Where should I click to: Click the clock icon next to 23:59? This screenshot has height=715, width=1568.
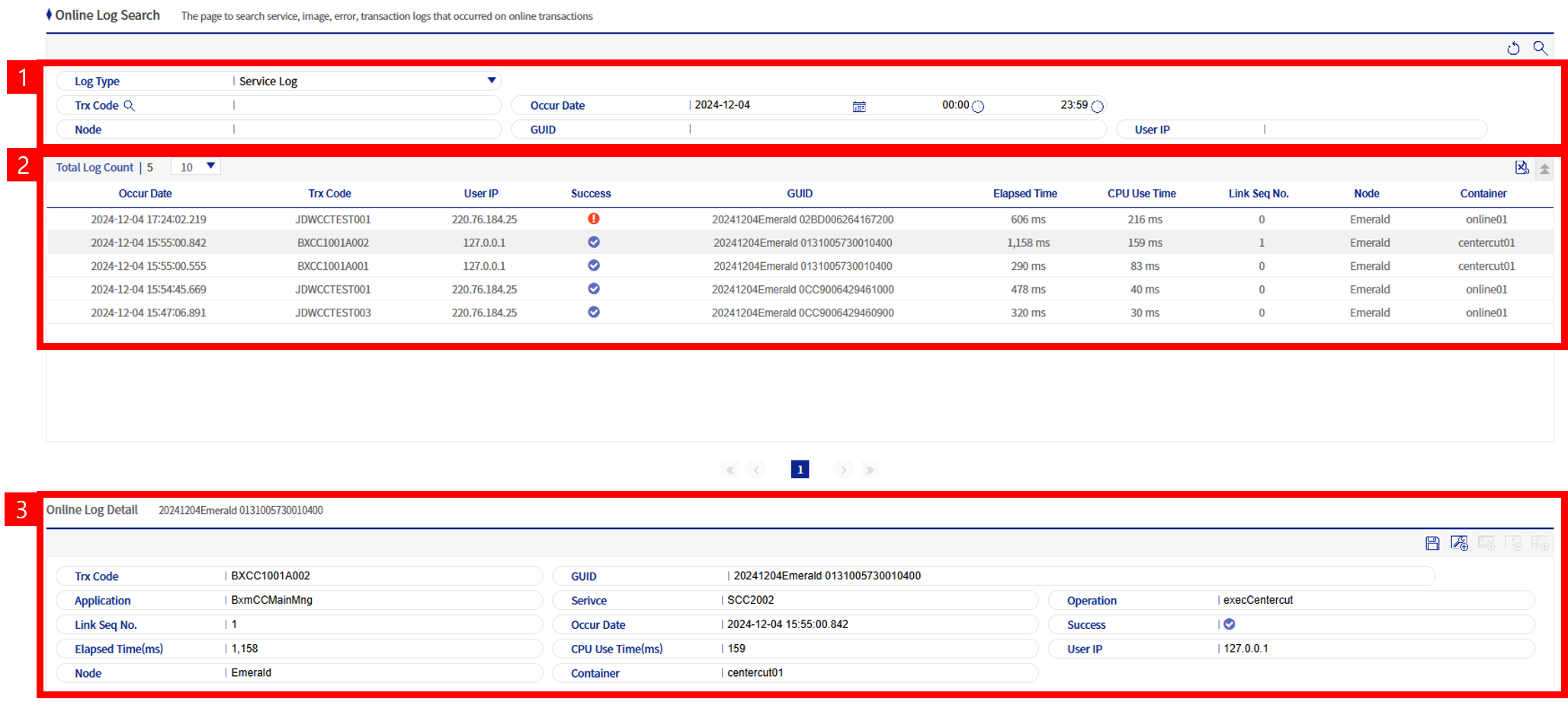[x=1097, y=107]
